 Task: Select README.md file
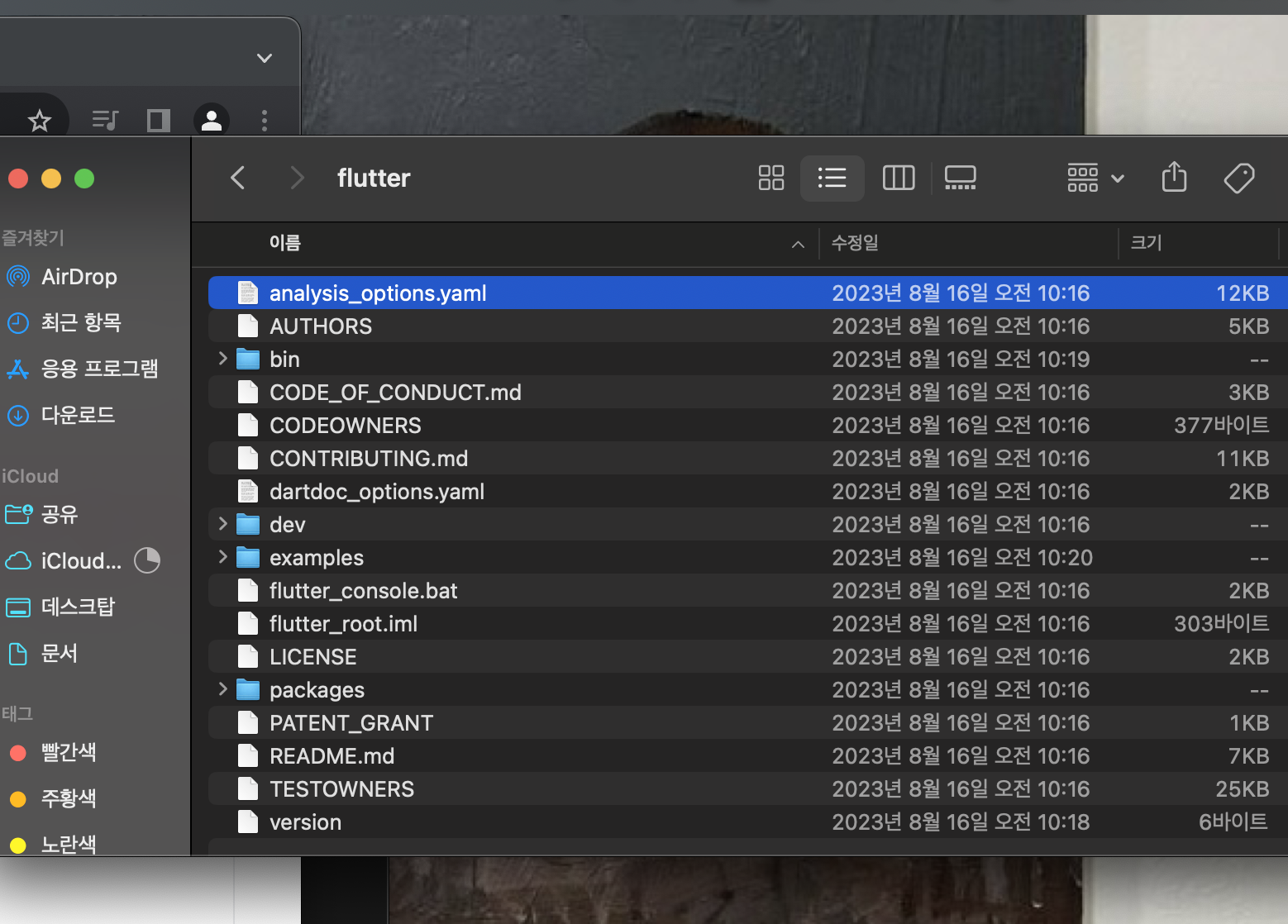click(747, 755)
